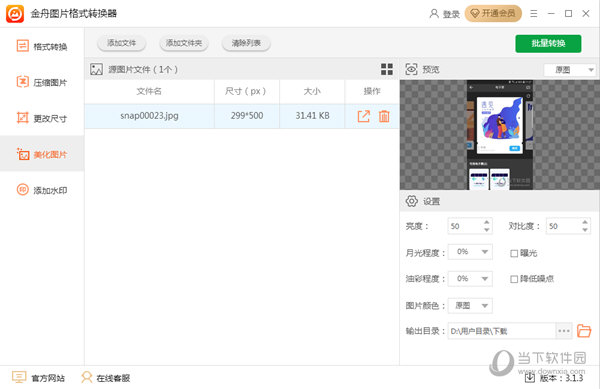Open the hamburger menu in title bar
Screen dimensions: 600x389
(x=534, y=14)
